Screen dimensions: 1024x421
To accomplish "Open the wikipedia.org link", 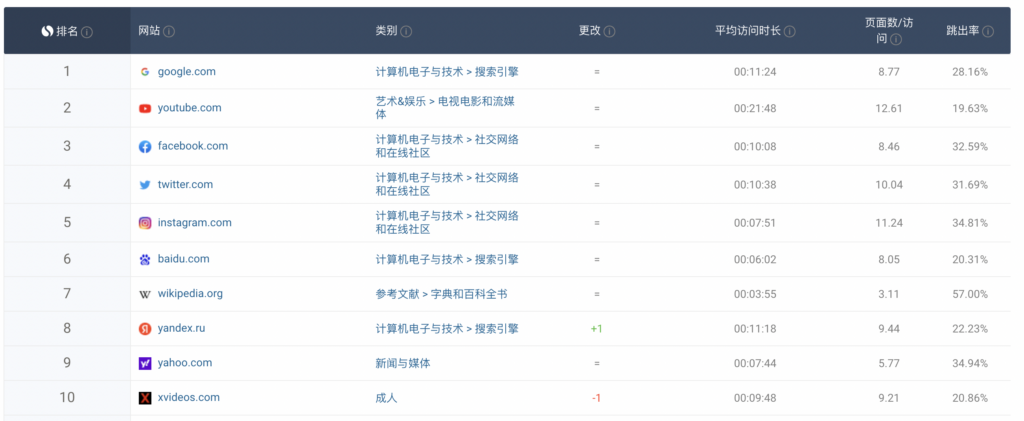I will point(190,294).
